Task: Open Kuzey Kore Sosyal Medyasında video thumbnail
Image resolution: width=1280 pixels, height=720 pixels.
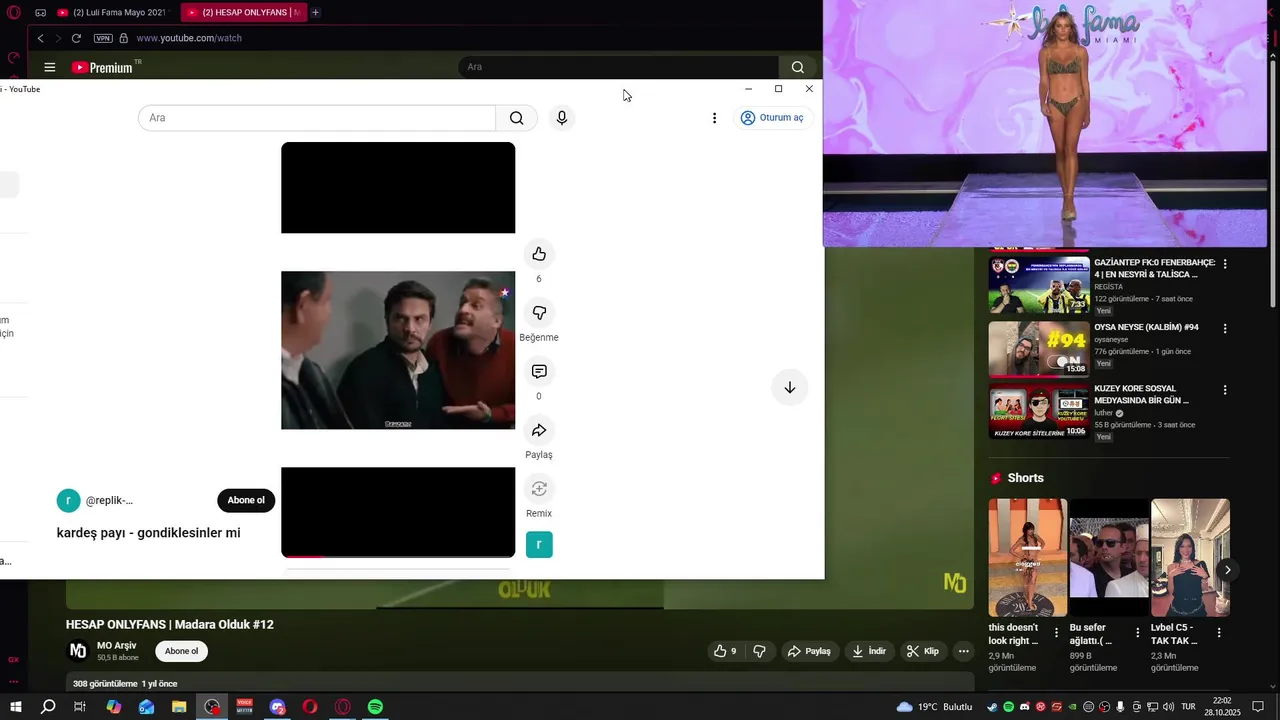Action: coord(1039,411)
